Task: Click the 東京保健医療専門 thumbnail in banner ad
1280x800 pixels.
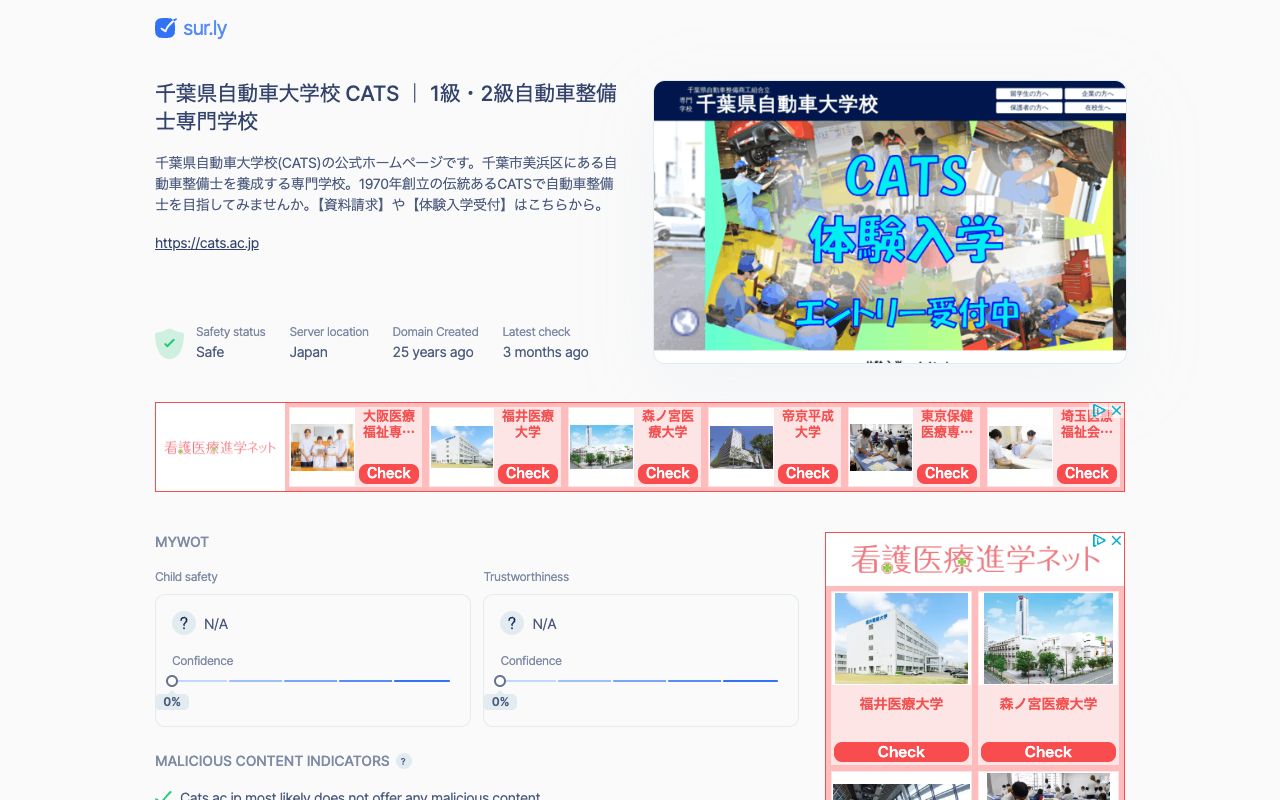Action: point(880,447)
